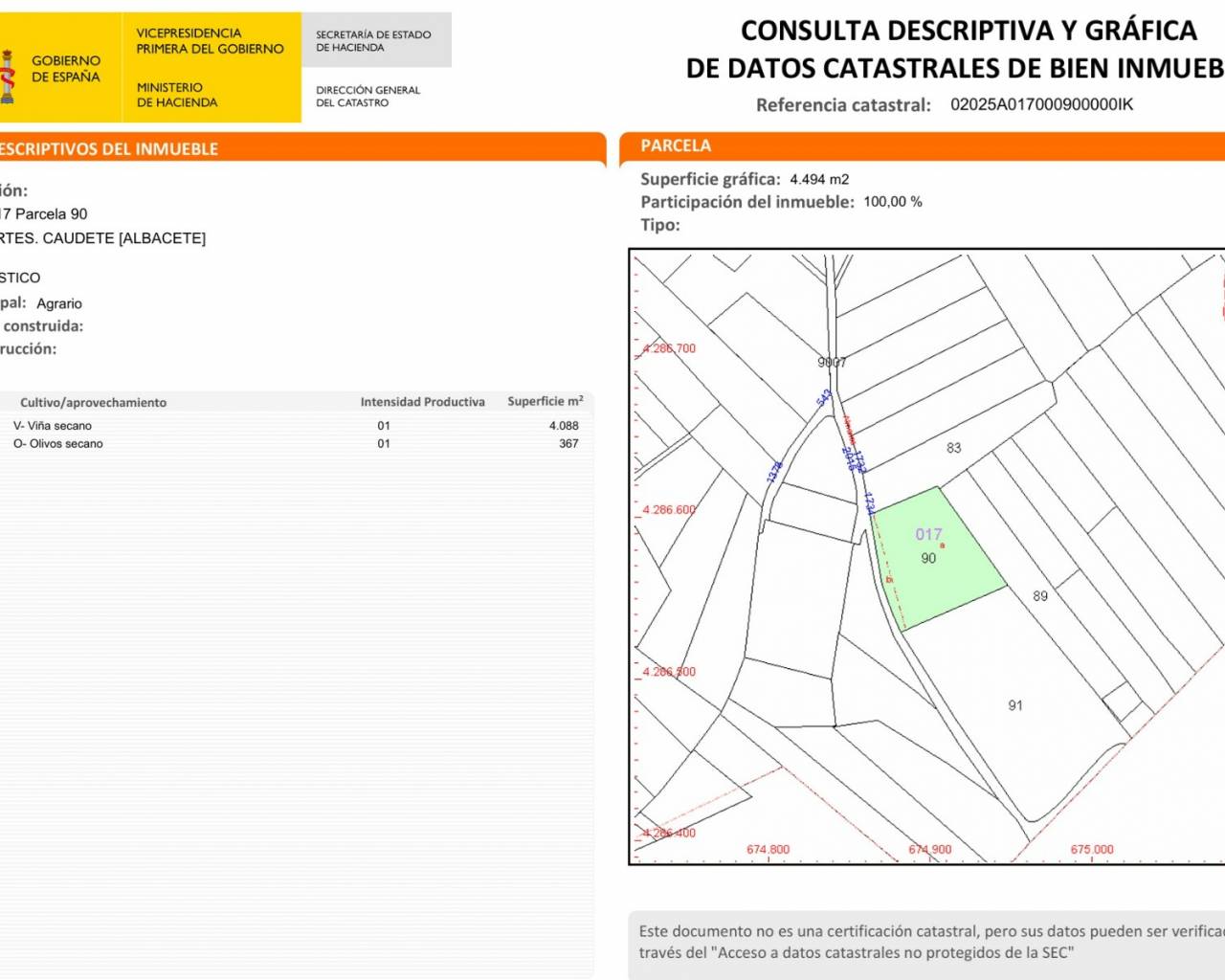Click the cadastral reference number 02025A017000900000IK
The width and height of the screenshot is (1225, 980).
[x=1041, y=104]
